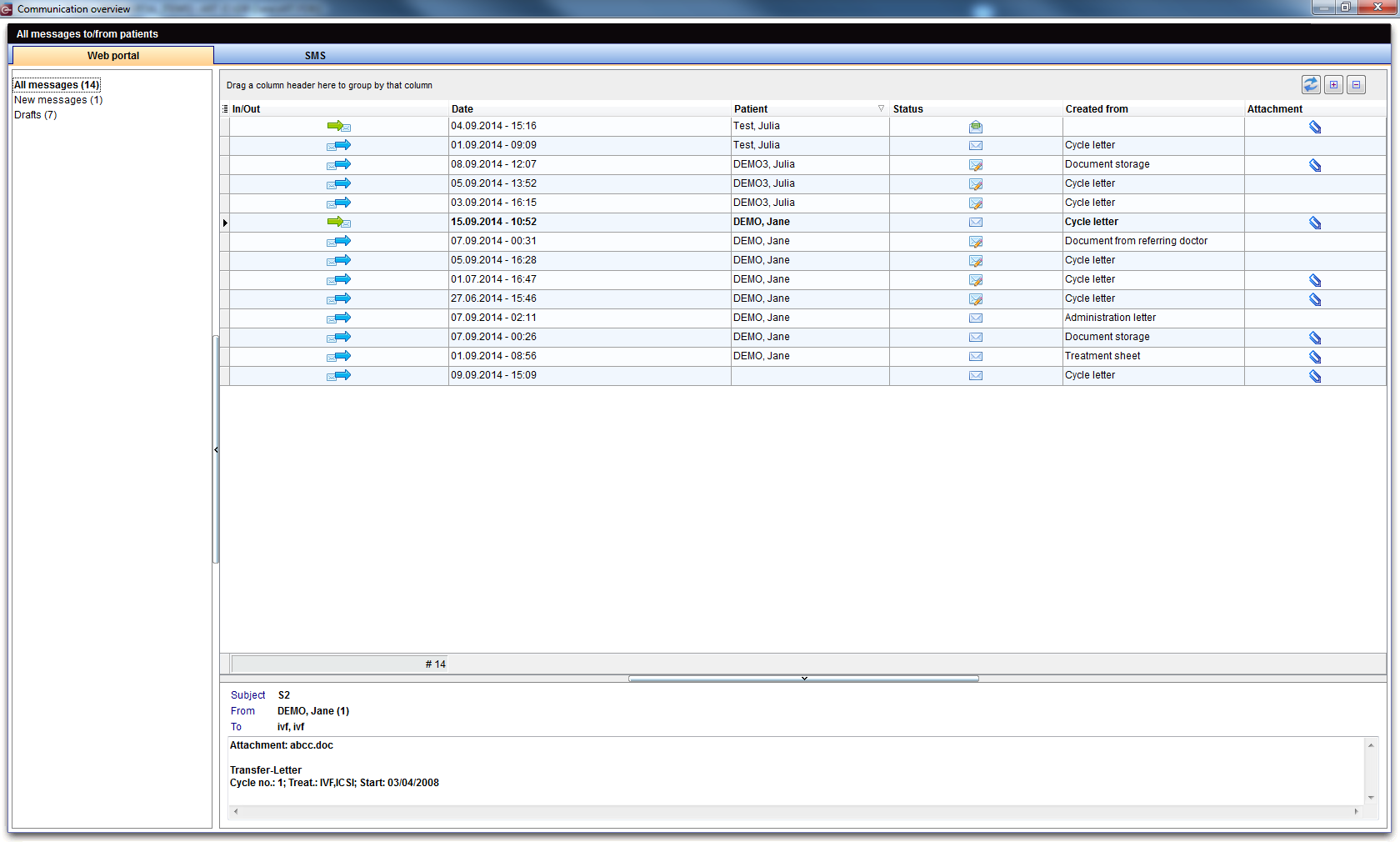Click outgoing blue arrow icon for 01.09.2014 - 09:09

point(339,145)
